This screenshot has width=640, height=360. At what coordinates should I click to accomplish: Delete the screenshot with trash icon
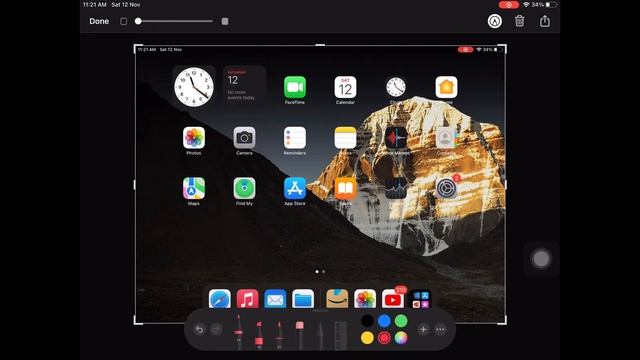tap(520, 21)
